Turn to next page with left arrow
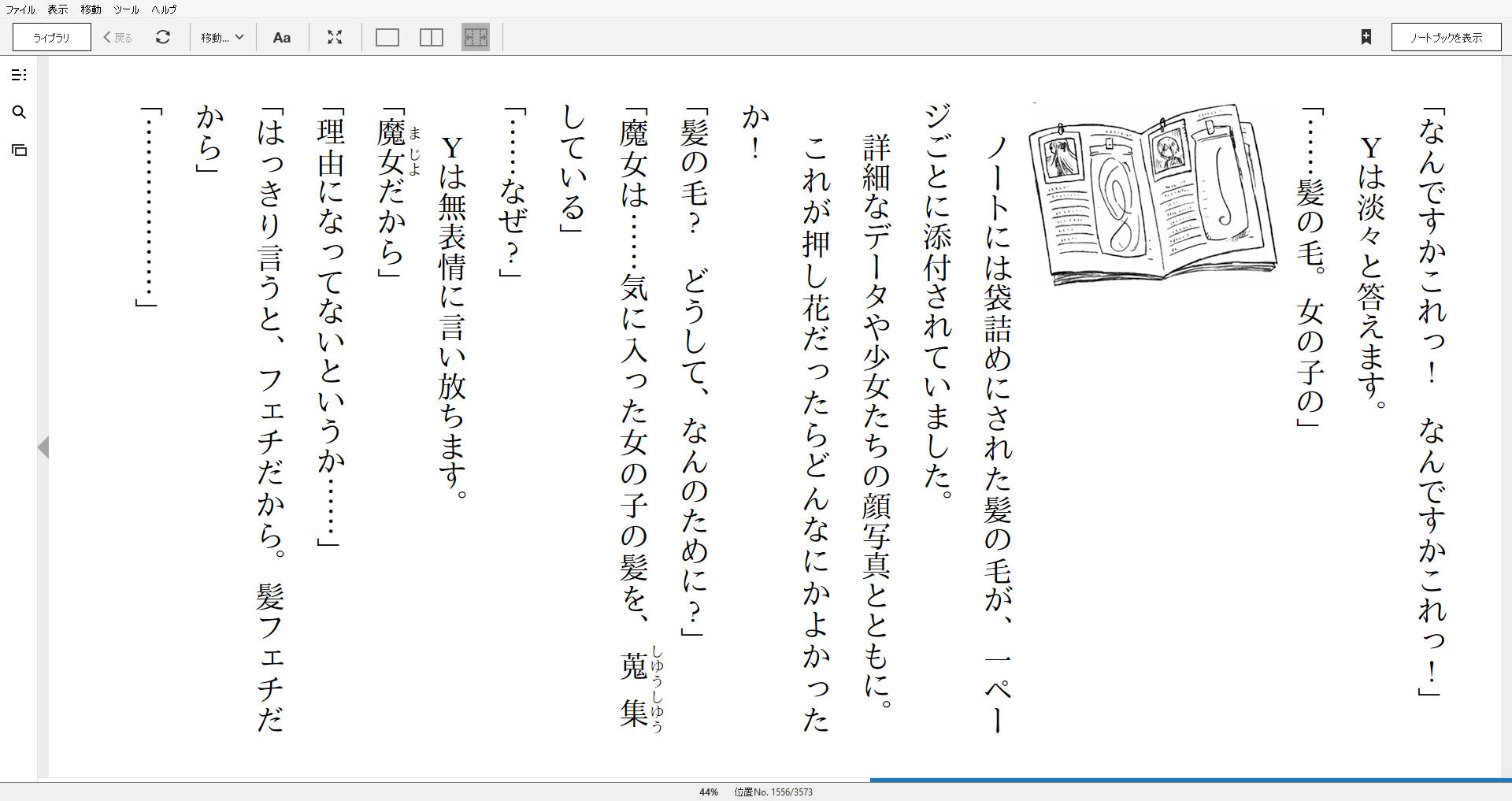 [43, 447]
